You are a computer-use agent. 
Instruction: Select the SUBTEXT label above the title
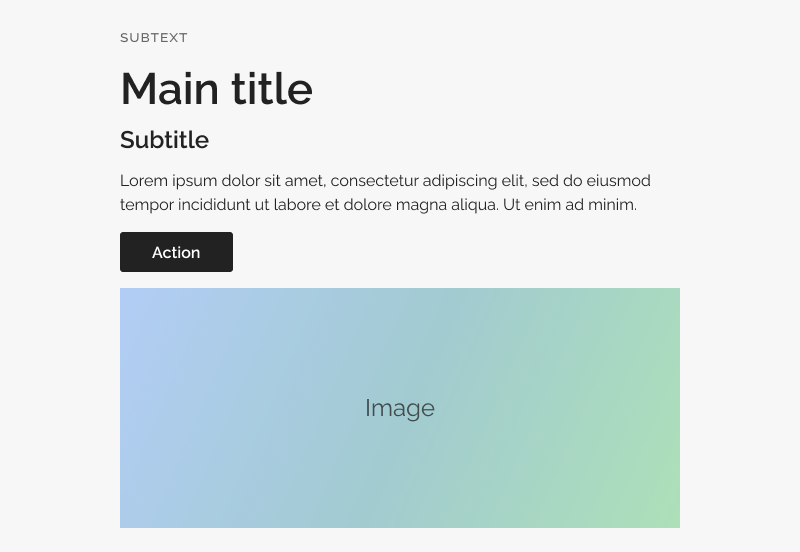pos(154,38)
